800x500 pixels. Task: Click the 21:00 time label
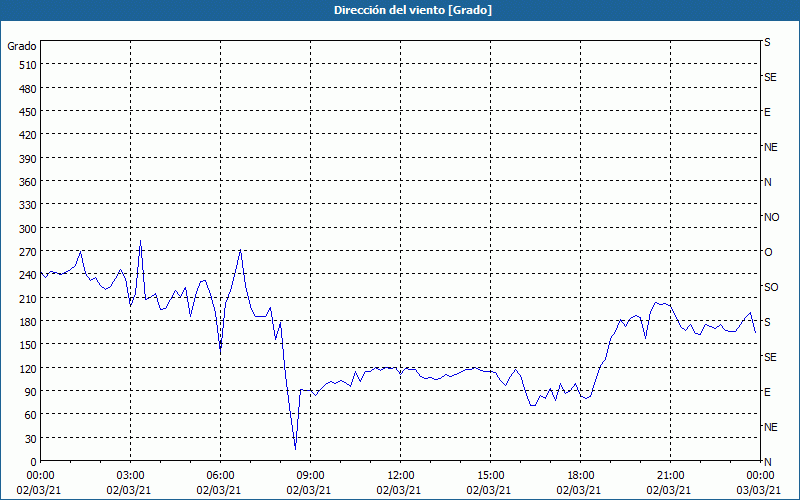[x=670, y=476]
